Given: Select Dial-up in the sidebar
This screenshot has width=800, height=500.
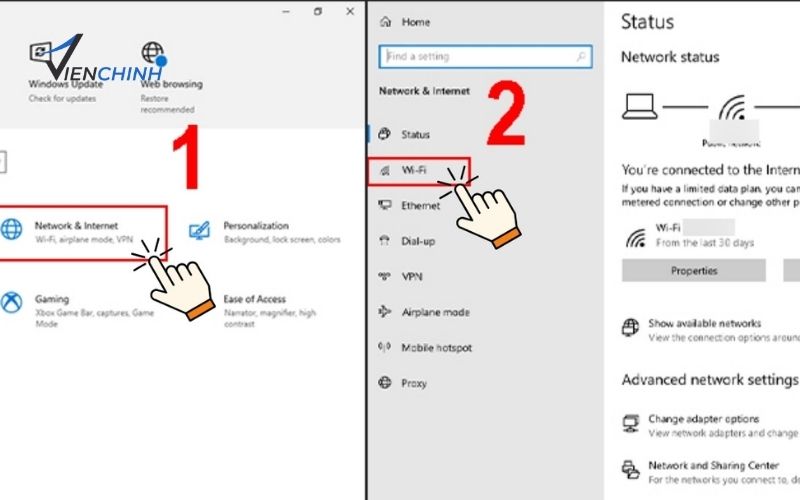Looking at the screenshot, I should point(407,241).
